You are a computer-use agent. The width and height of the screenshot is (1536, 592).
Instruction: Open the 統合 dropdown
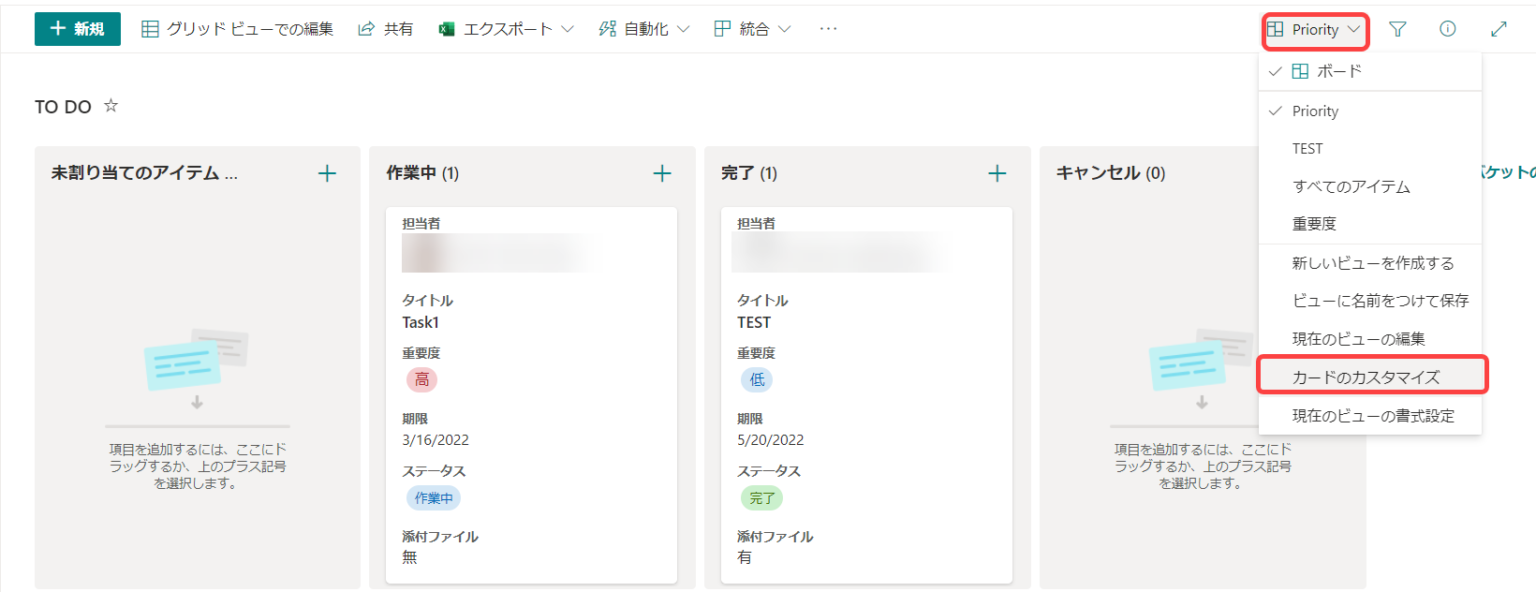[752, 30]
